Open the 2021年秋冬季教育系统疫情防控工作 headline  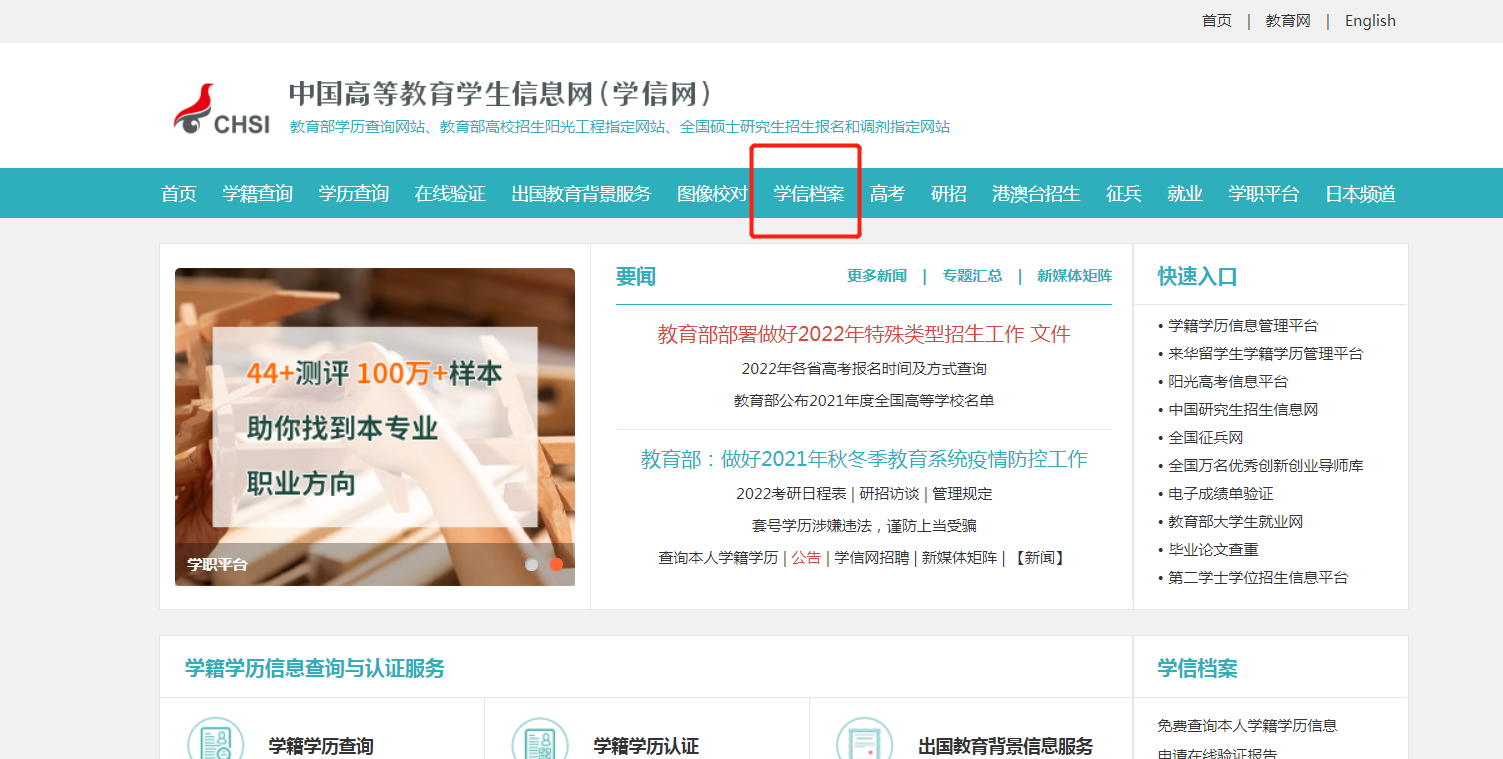(864, 459)
